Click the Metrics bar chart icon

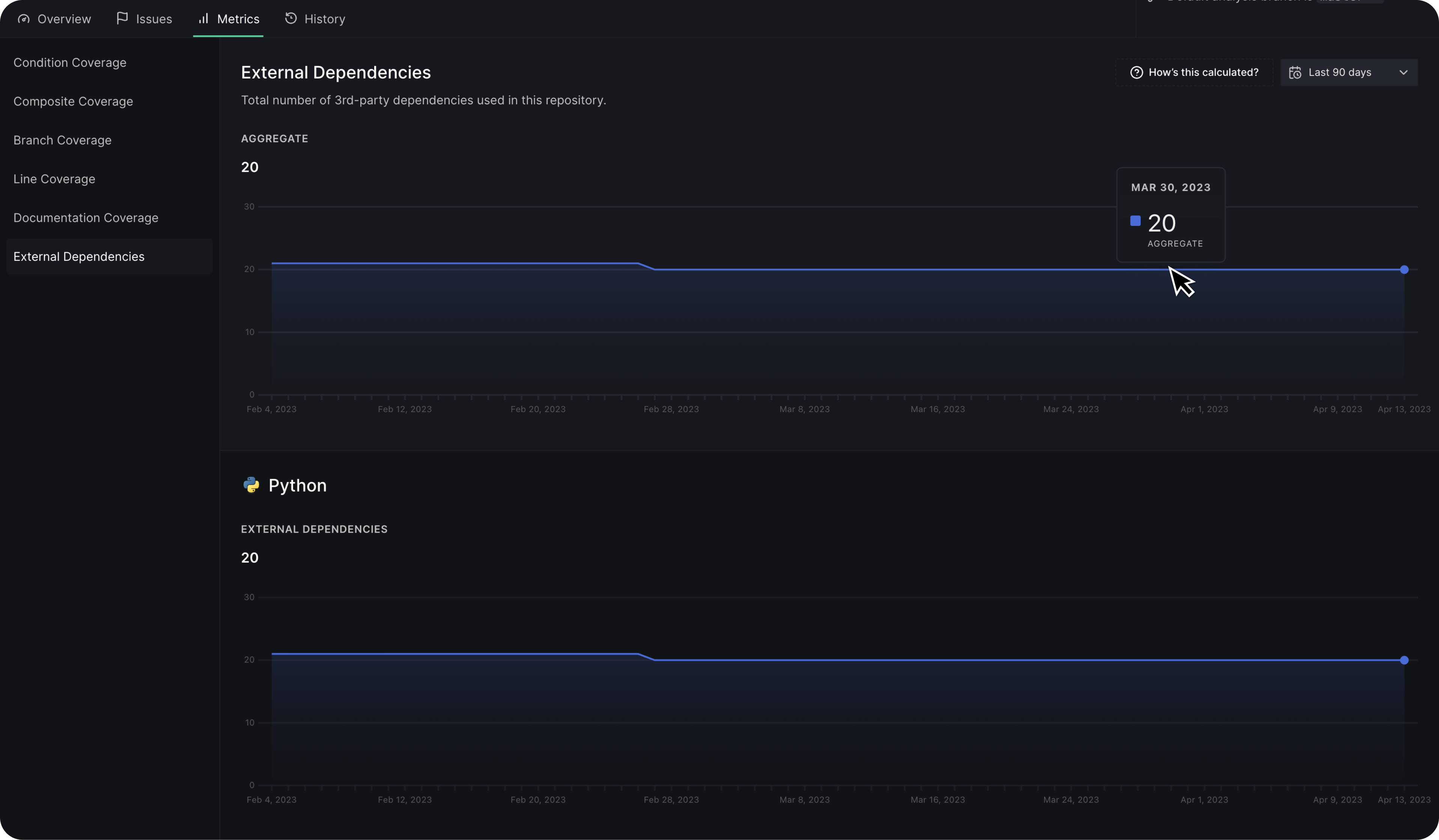[203, 19]
